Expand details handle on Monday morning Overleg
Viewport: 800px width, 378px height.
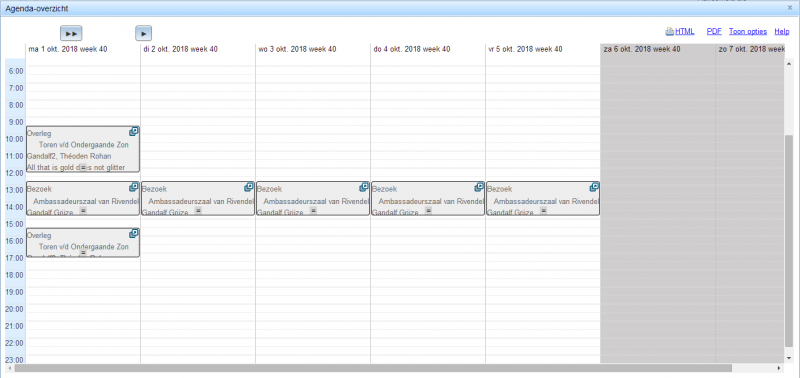coord(83,167)
